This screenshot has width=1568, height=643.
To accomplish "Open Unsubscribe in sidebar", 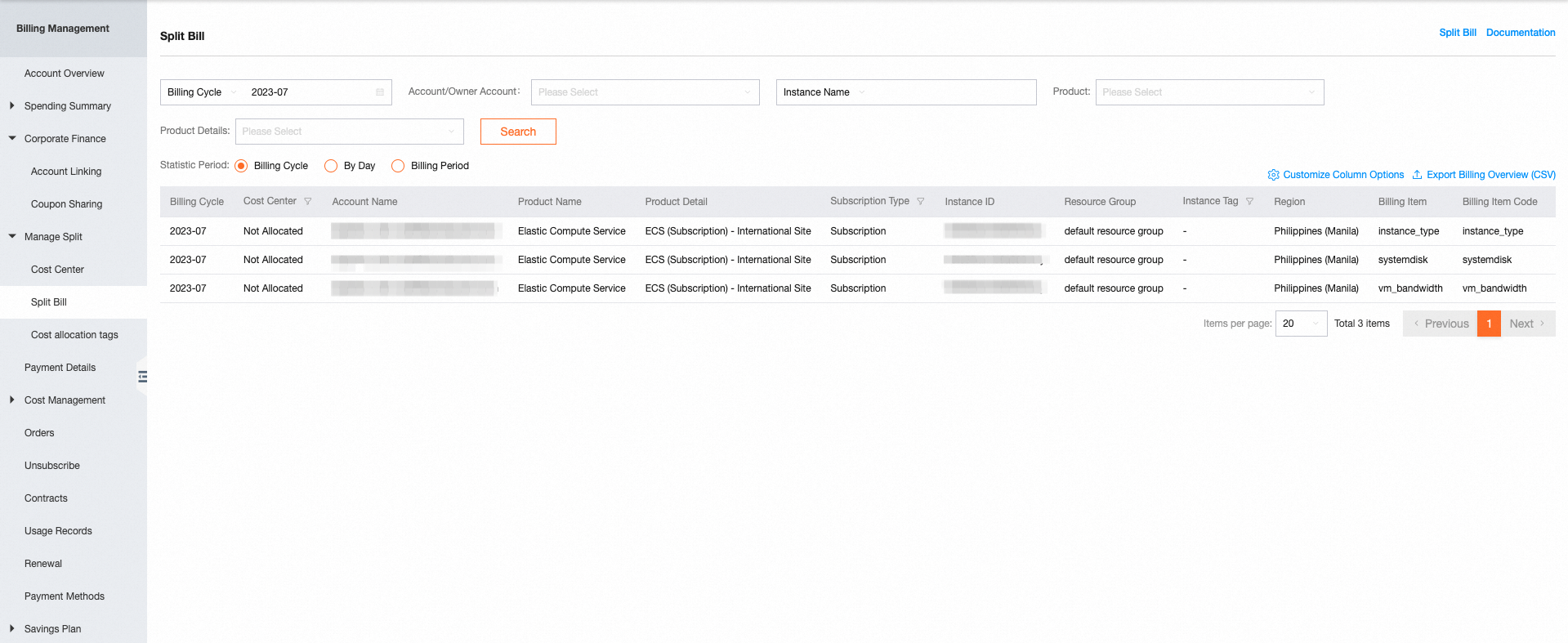I will [x=52, y=466].
